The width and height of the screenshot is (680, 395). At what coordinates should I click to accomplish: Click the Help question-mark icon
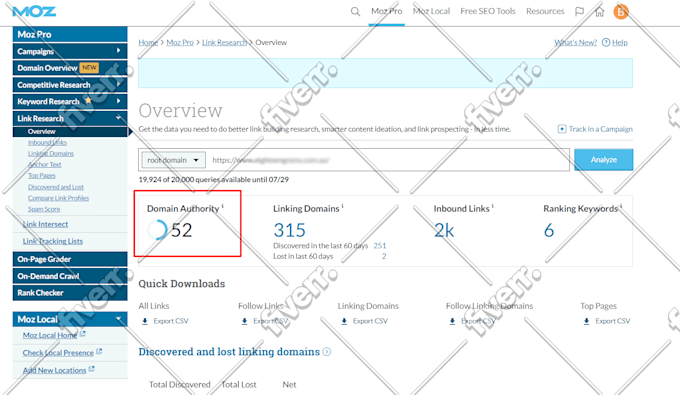[606, 42]
